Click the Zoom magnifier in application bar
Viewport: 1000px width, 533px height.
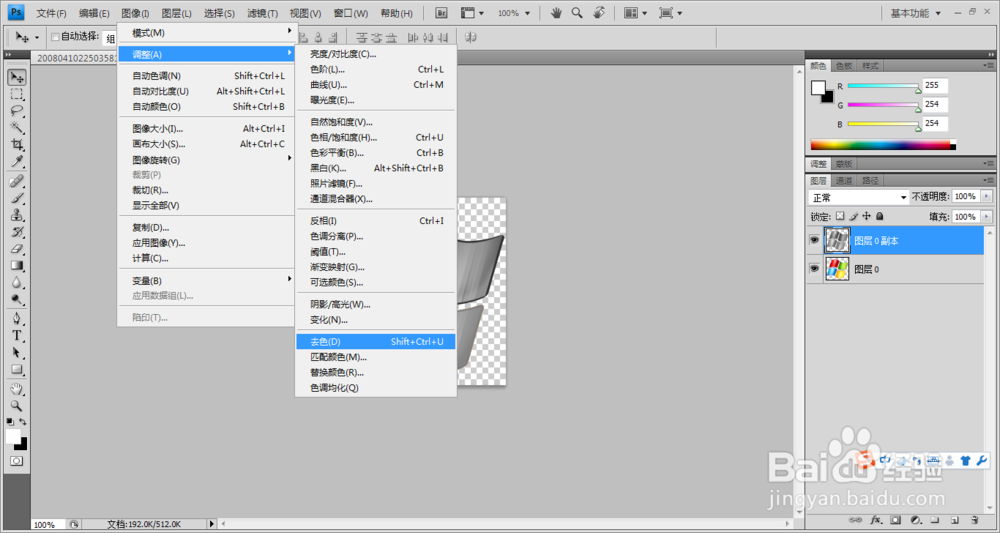click(577, 13)
